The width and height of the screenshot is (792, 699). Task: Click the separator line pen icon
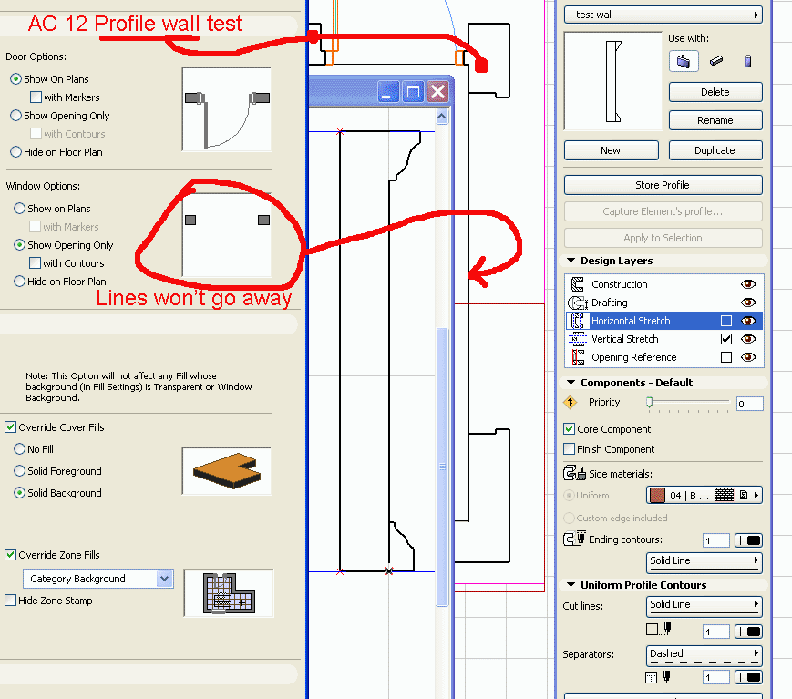pos(666,677)
